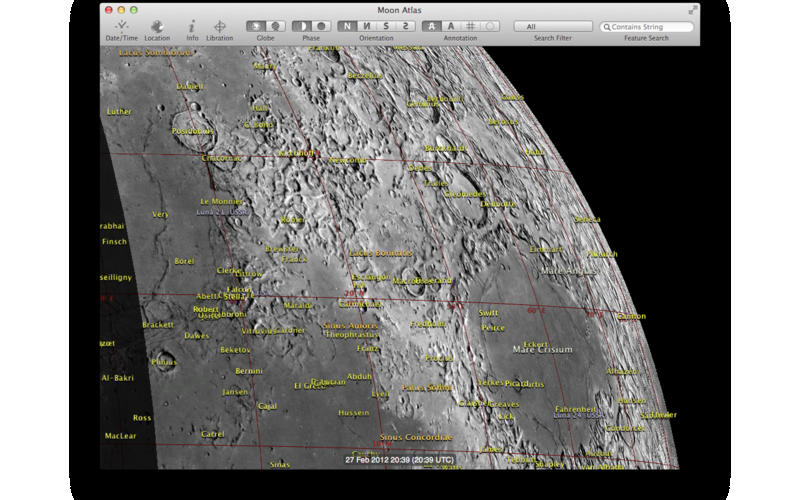Select the Burckhardt label
The height and width of the screenshot is (500, 800).
(x=446, y=148)
